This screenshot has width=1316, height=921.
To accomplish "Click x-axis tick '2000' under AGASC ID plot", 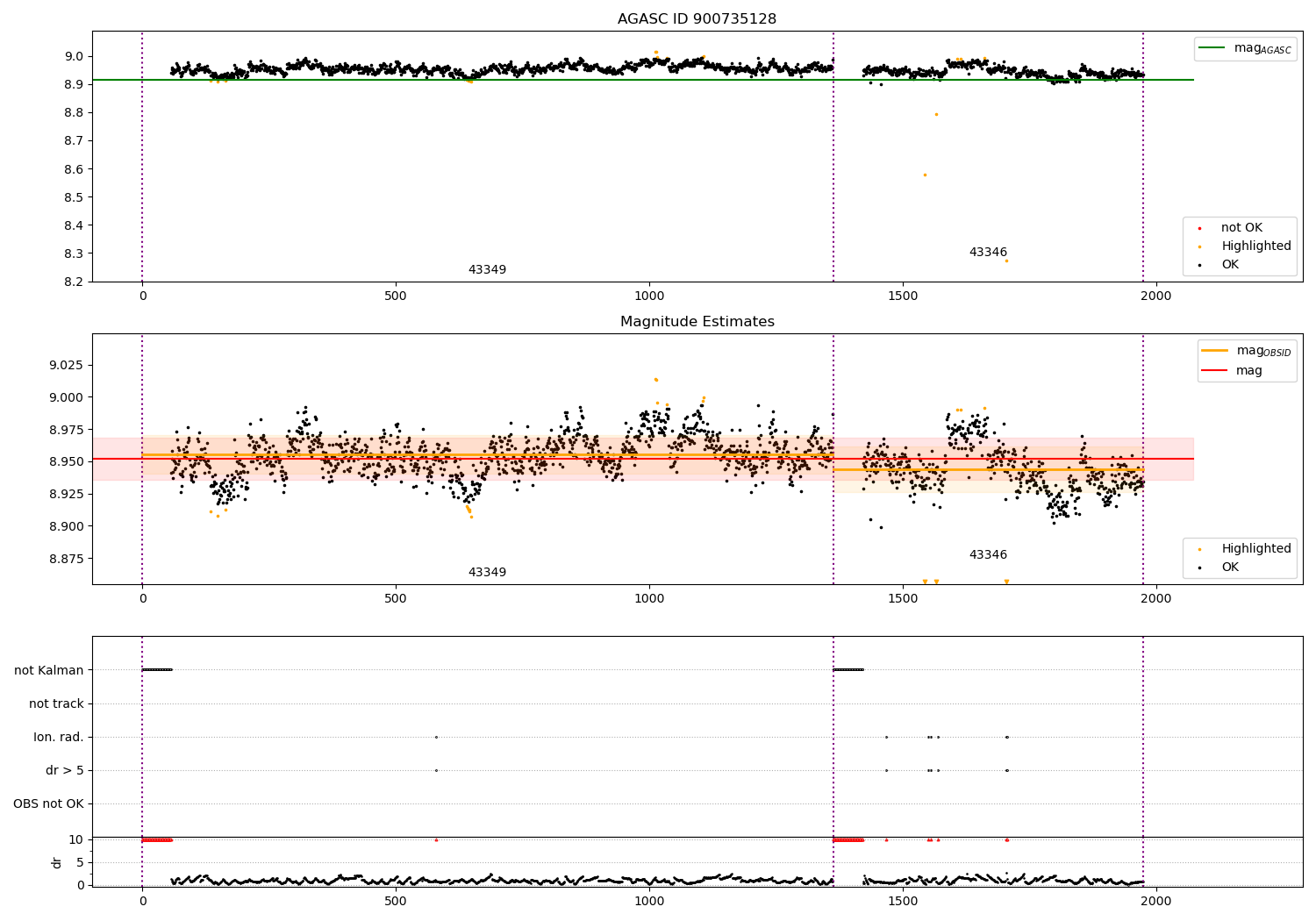I will 1156,296.
